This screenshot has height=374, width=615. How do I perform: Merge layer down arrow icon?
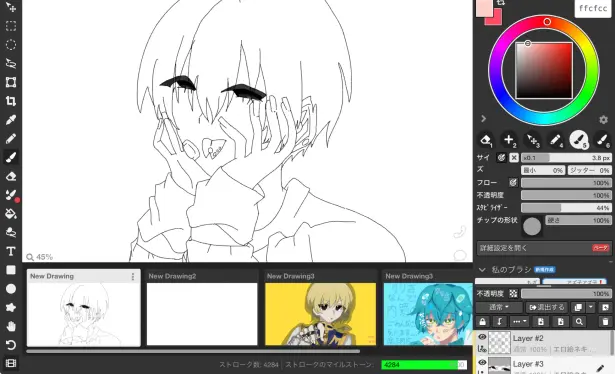(499, 322)
